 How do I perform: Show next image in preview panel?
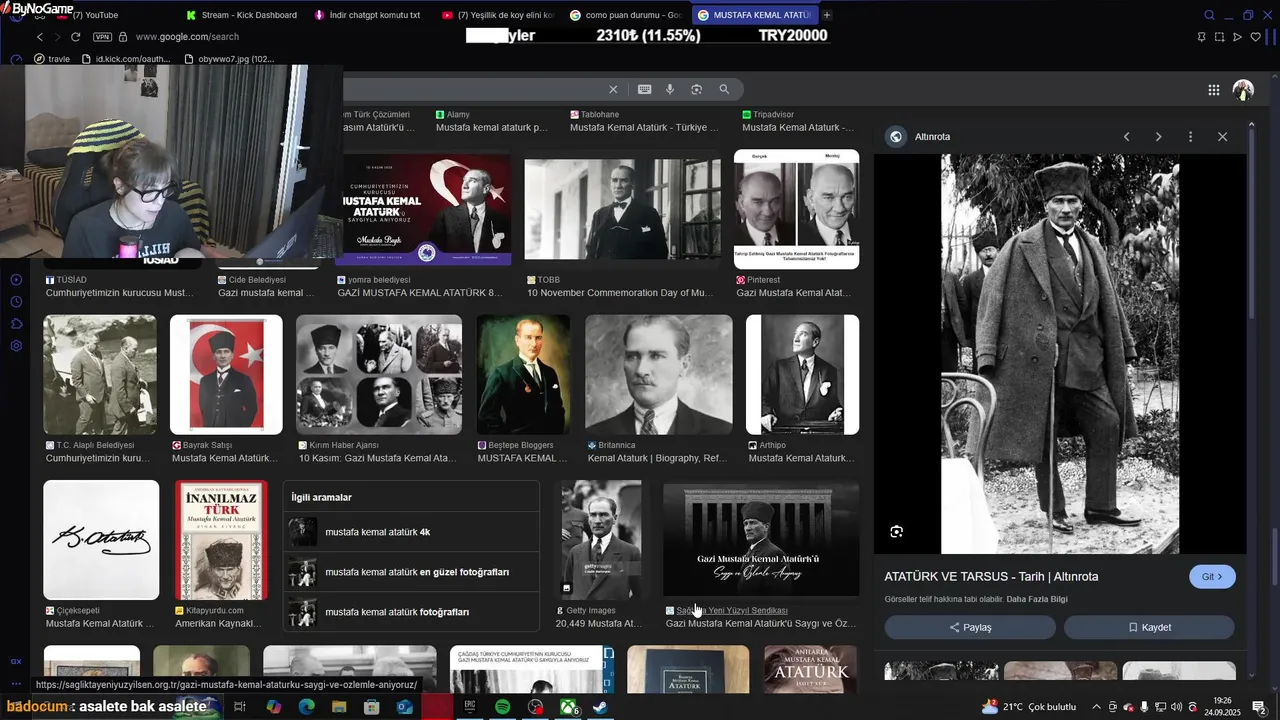click(1158, 137)
